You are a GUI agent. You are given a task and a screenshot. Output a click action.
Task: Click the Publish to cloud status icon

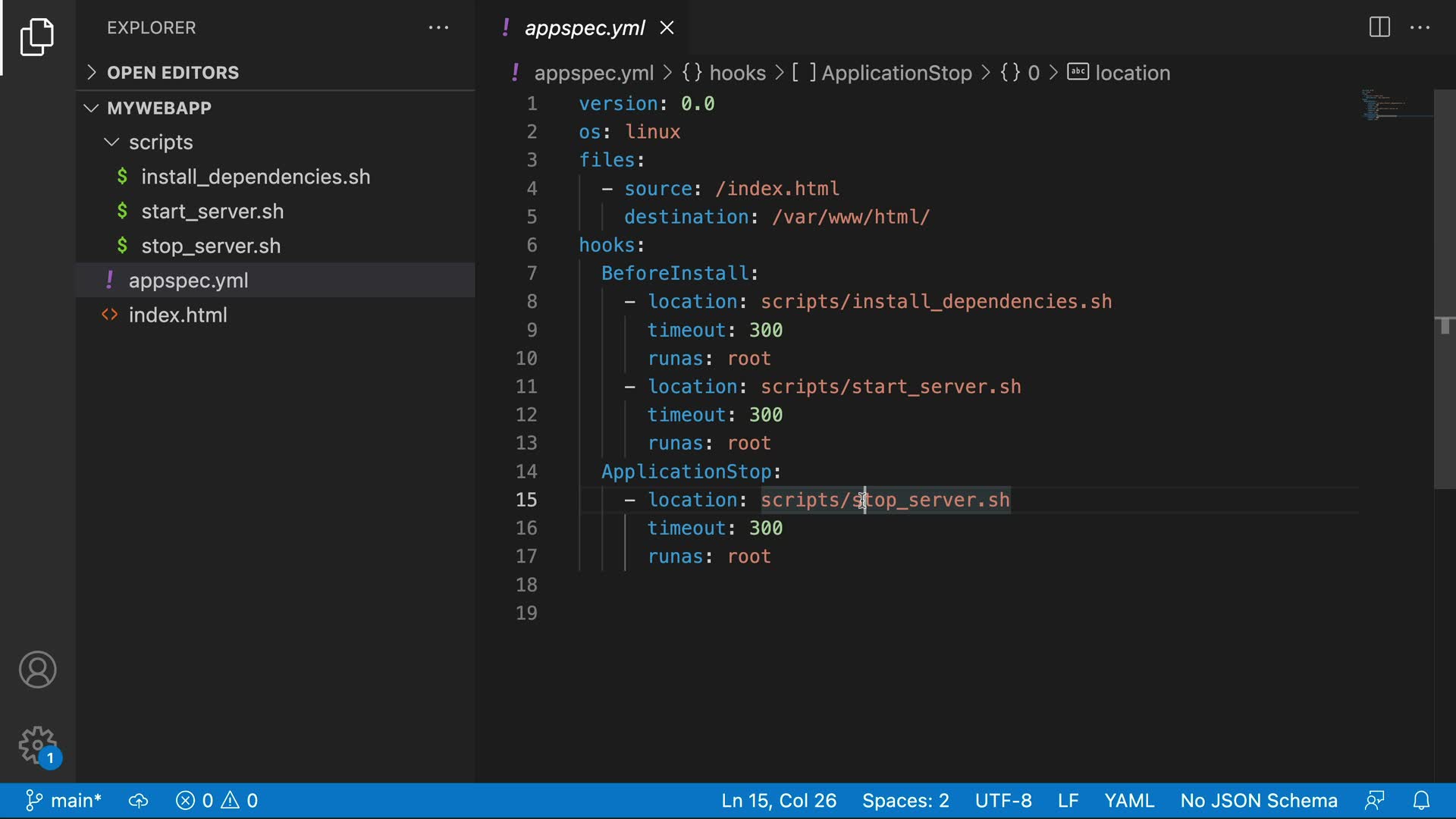(138, 801)
